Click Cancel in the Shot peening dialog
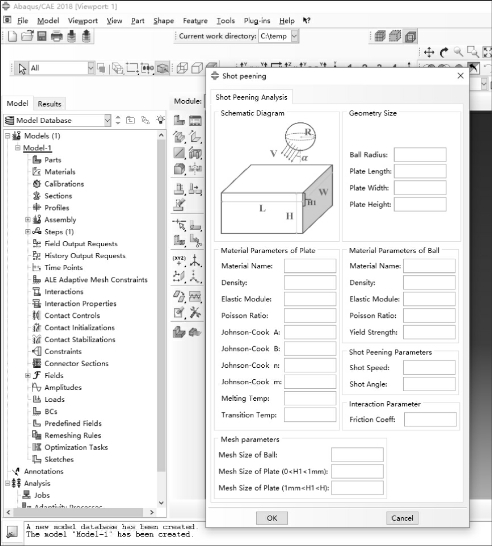Image resolution: width=492 pixels, height=546 pixels. click(x=402, y=518)
